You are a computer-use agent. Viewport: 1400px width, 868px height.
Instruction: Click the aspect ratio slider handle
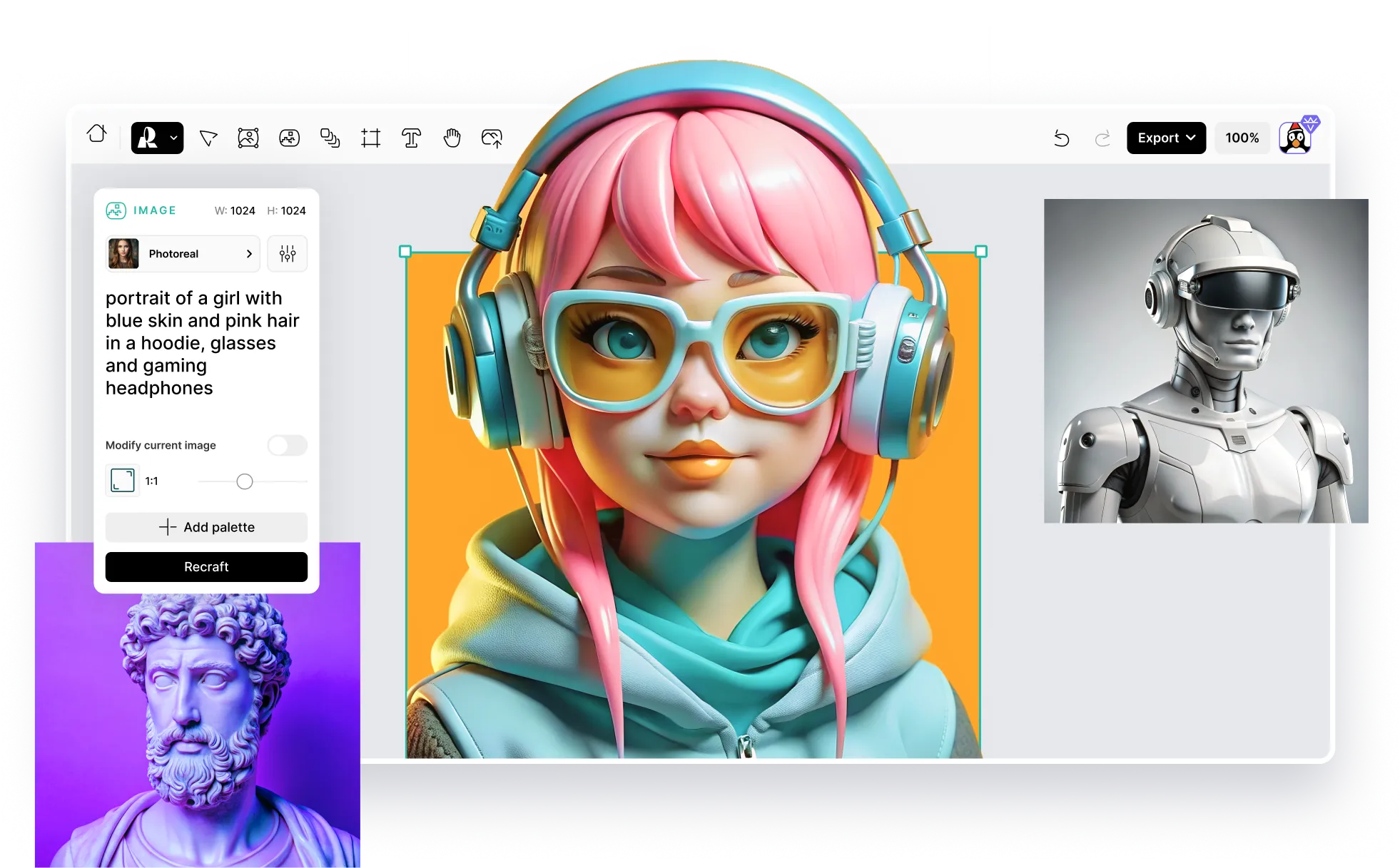(245, 482)
